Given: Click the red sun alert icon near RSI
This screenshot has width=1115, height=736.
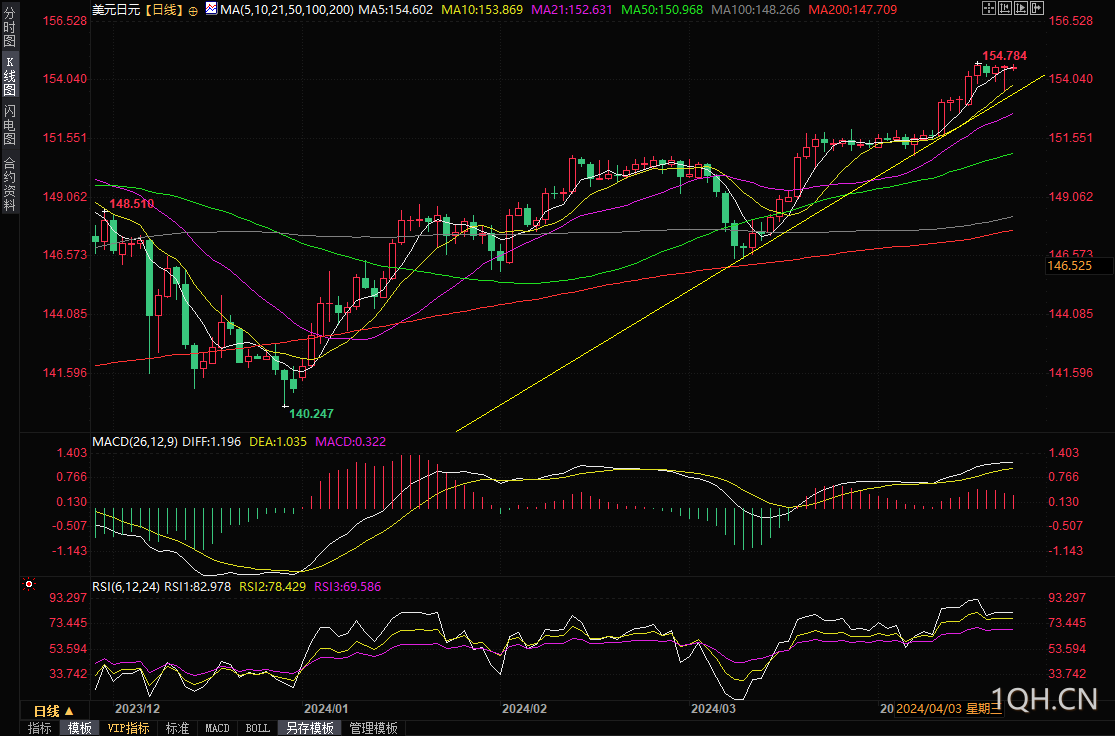Looking at the screenshot, I should pyautogui.click(x=29, y=585).
